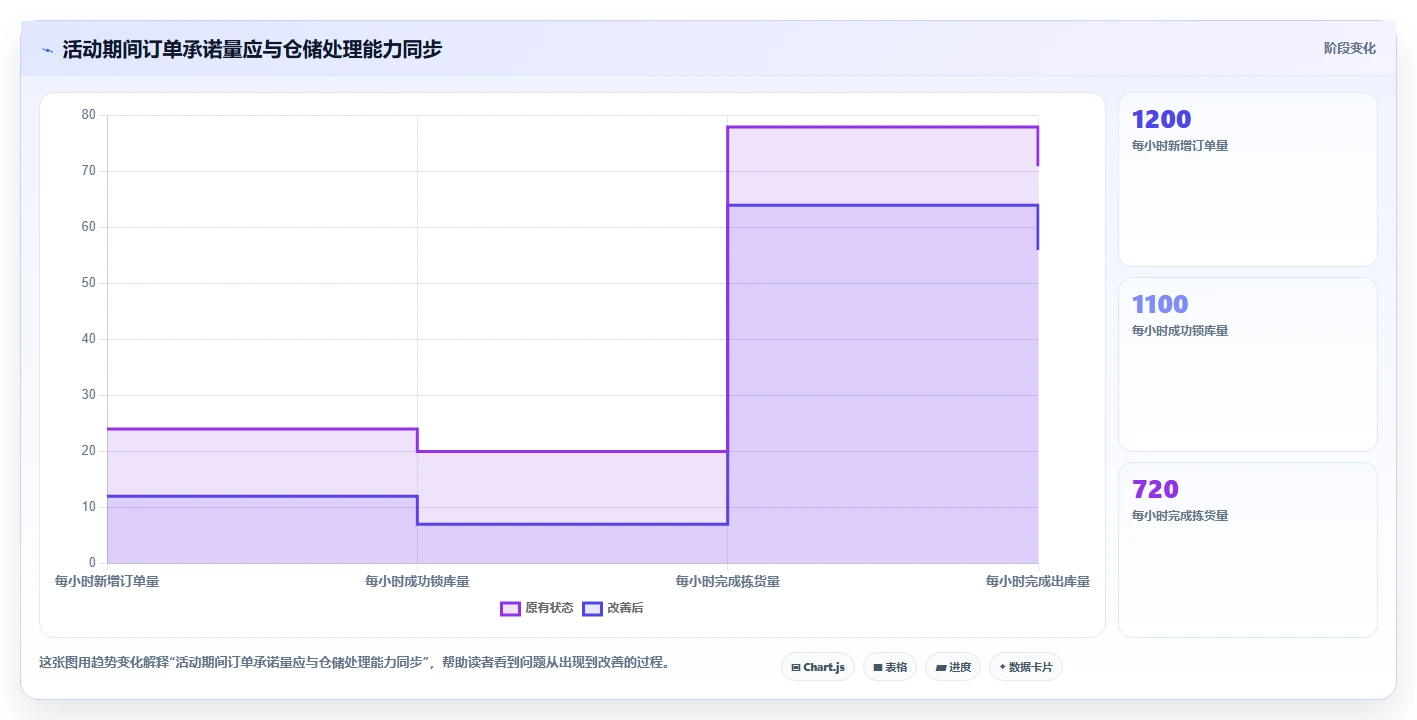The image size is (1417, 720).
Task: Click the 1200 value figure
Action: pyautogui.click(x=1161, y=120)
